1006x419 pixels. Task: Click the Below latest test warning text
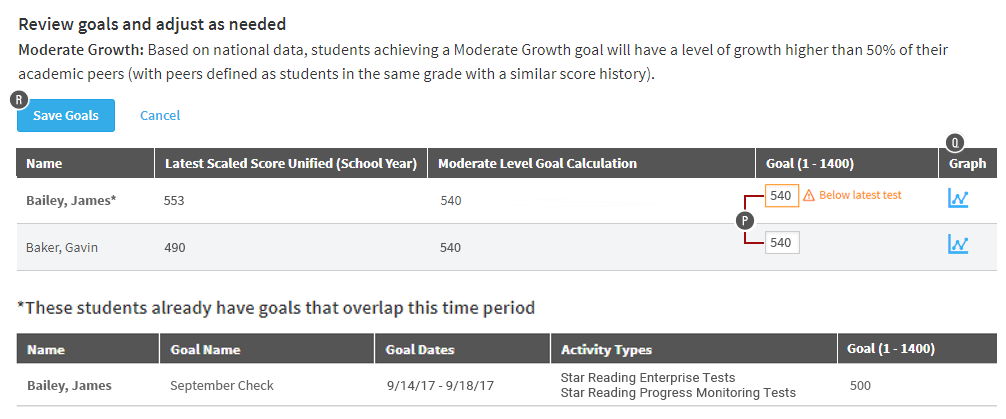click(860, 196)
